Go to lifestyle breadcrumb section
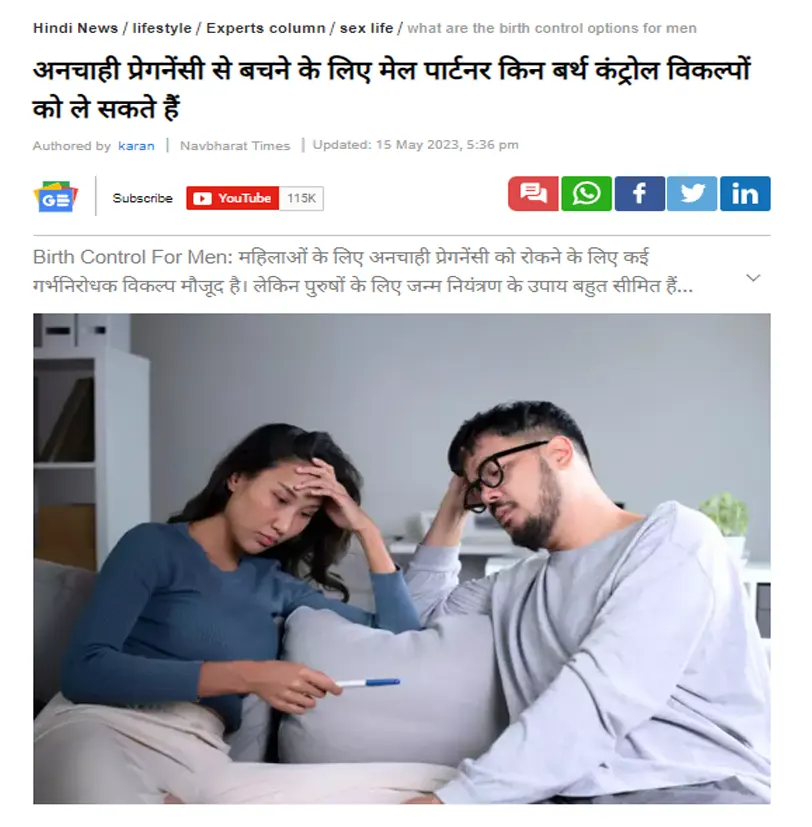The image size is (812, 827). click(162, 28)
